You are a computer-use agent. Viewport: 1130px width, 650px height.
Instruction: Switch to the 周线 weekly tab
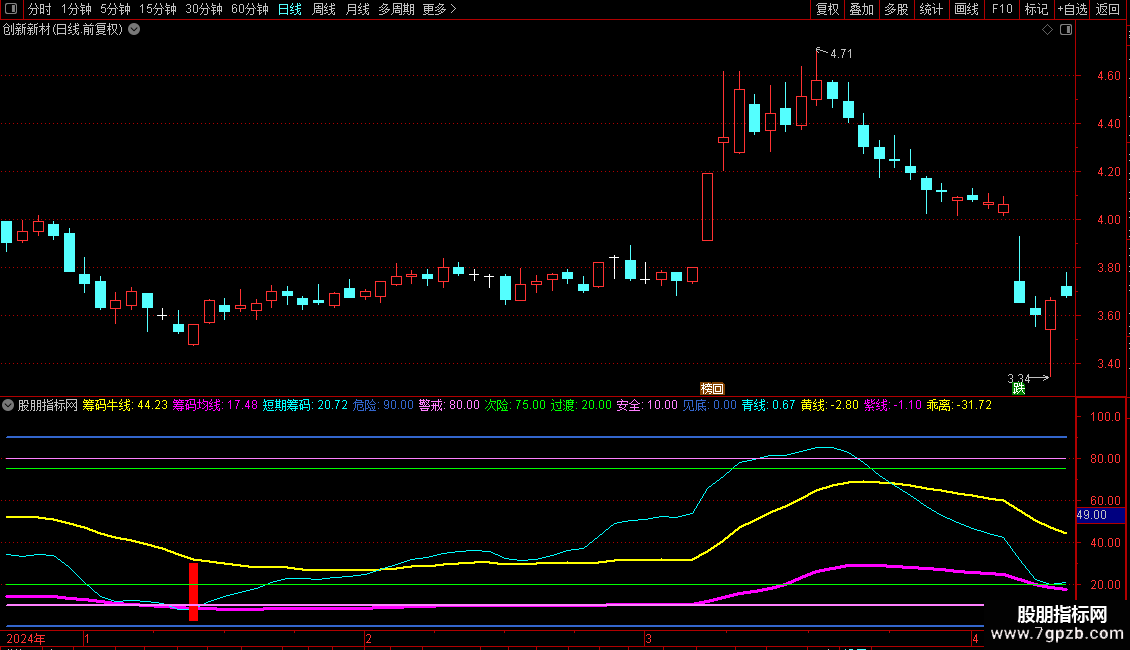[x=324, y=10]
